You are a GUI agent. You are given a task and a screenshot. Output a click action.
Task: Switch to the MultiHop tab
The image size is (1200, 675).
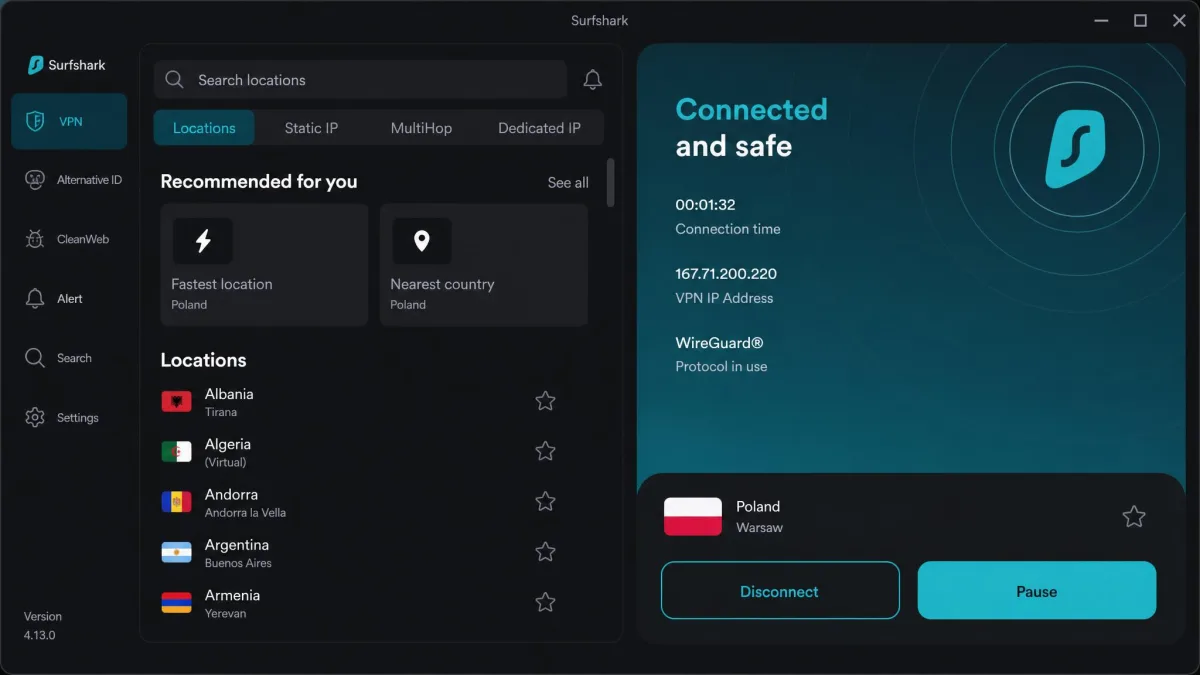(421, 128)
